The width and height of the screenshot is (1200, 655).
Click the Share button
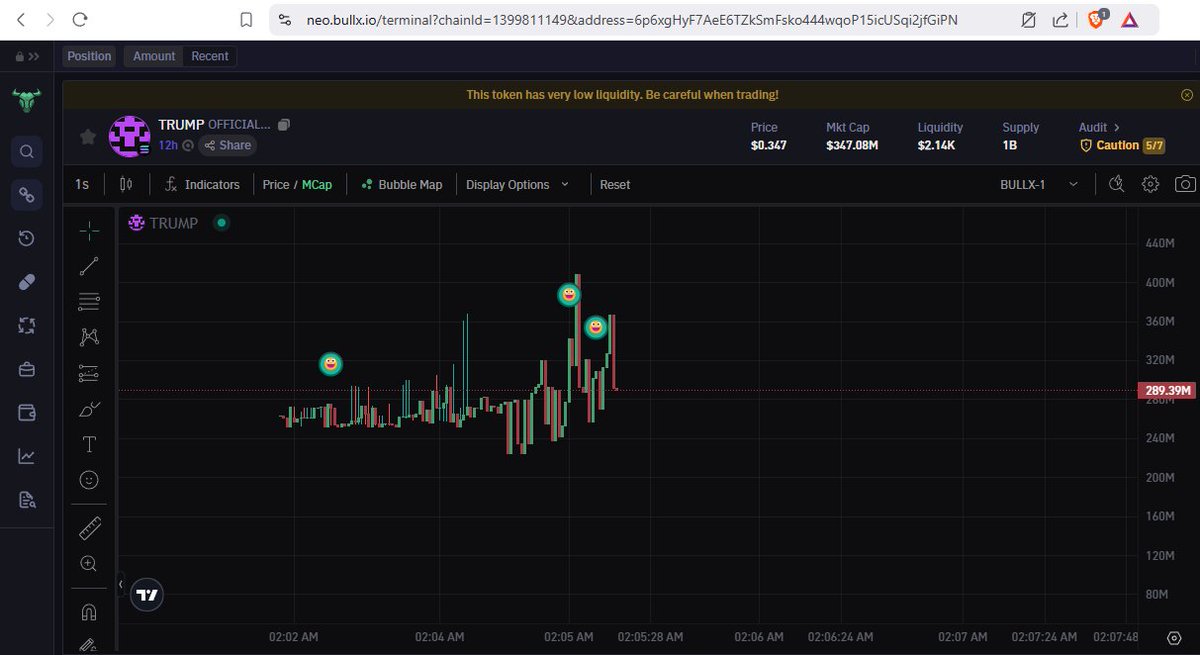point(227,145)
